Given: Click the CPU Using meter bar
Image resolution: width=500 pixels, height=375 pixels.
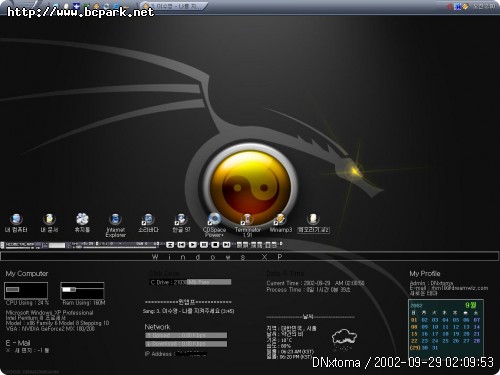Looking at the screenshot, I should point(26,290).
